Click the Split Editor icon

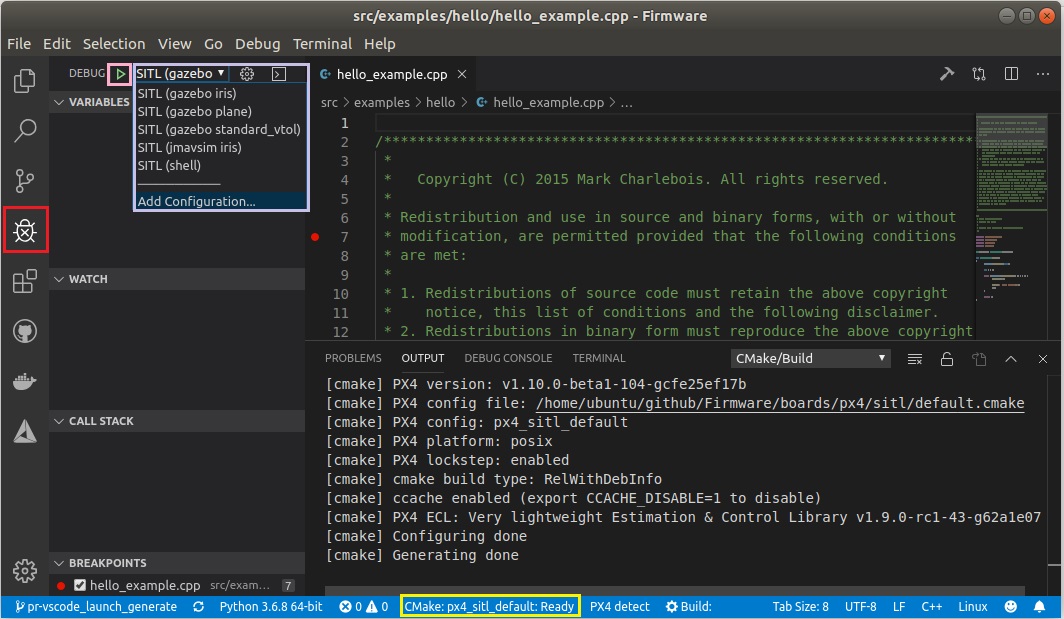[1011, 73]
